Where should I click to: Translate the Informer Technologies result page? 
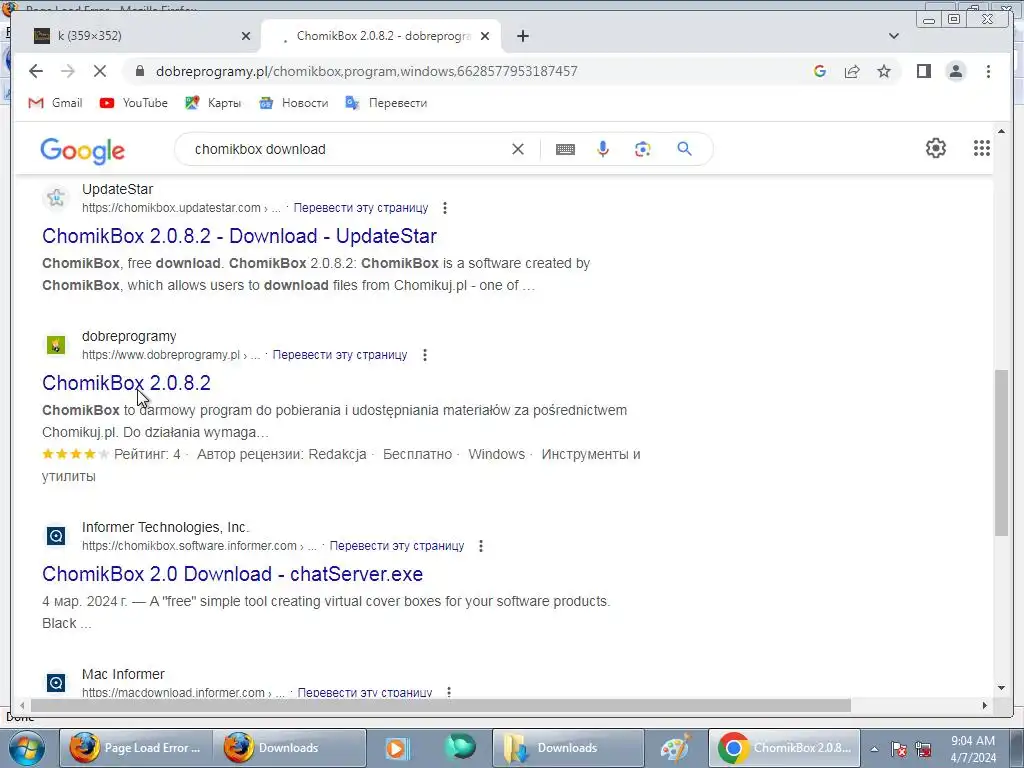(396, 545)
